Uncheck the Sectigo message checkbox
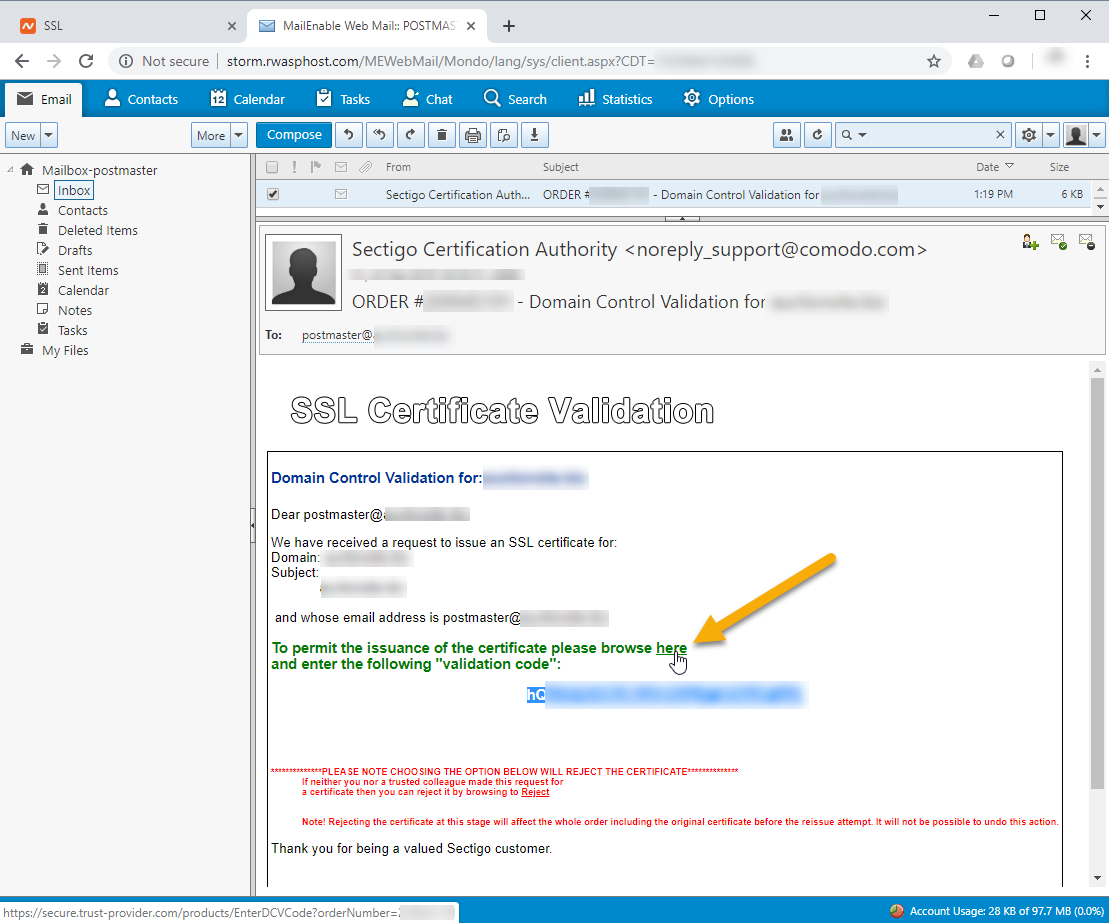 (x=273, y=195)
